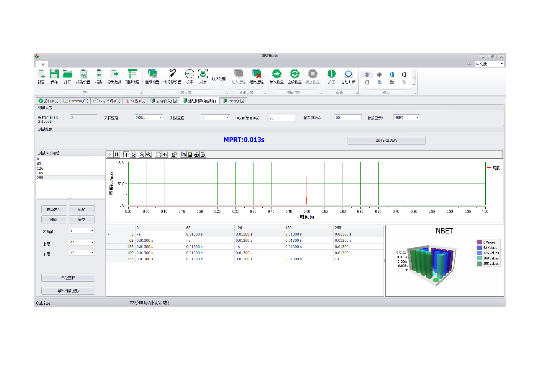Click the black wrench tool icon
This screenshot has height=380, width=540.
coord(172,73)
